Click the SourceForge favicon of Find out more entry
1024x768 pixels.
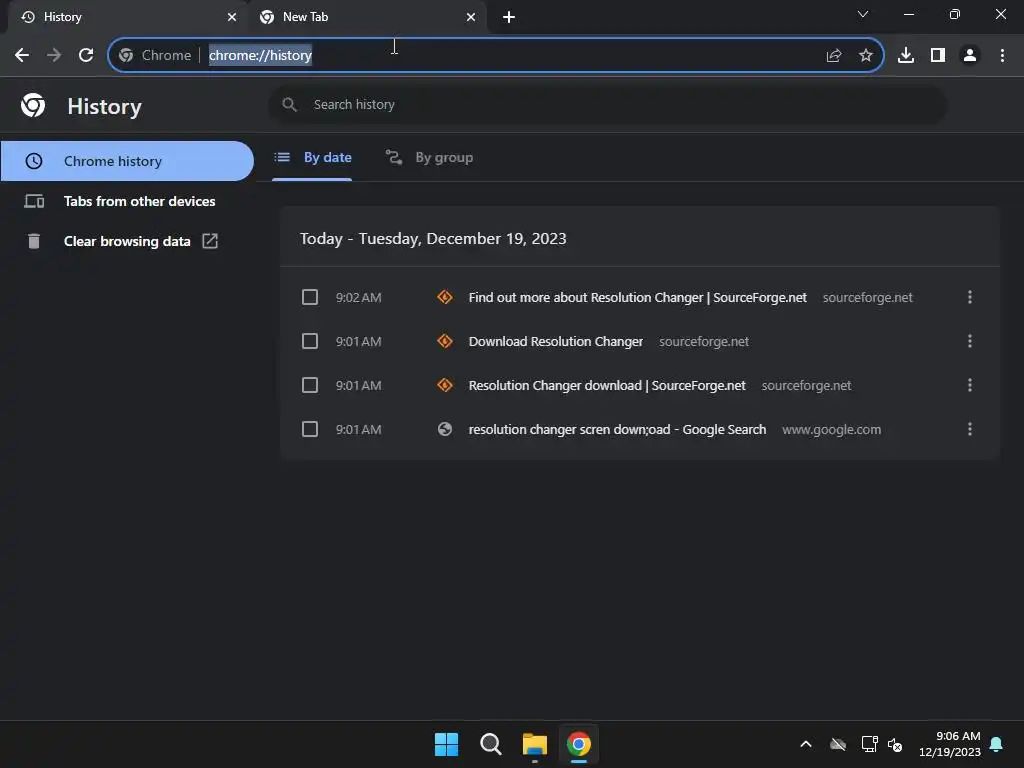pyautogui.click(x=445, y=297)
